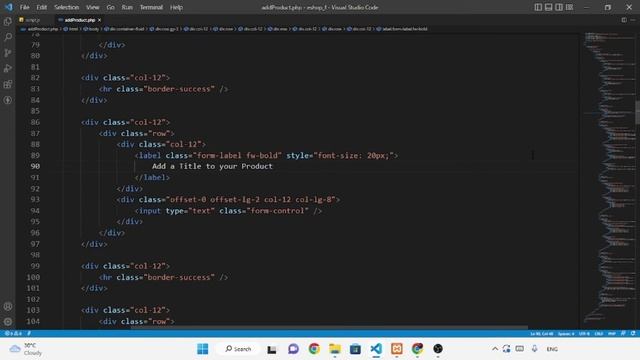The width and height of the screenshot is (640, 360).
Task: Open the Terminal menu
Action: 151,7
